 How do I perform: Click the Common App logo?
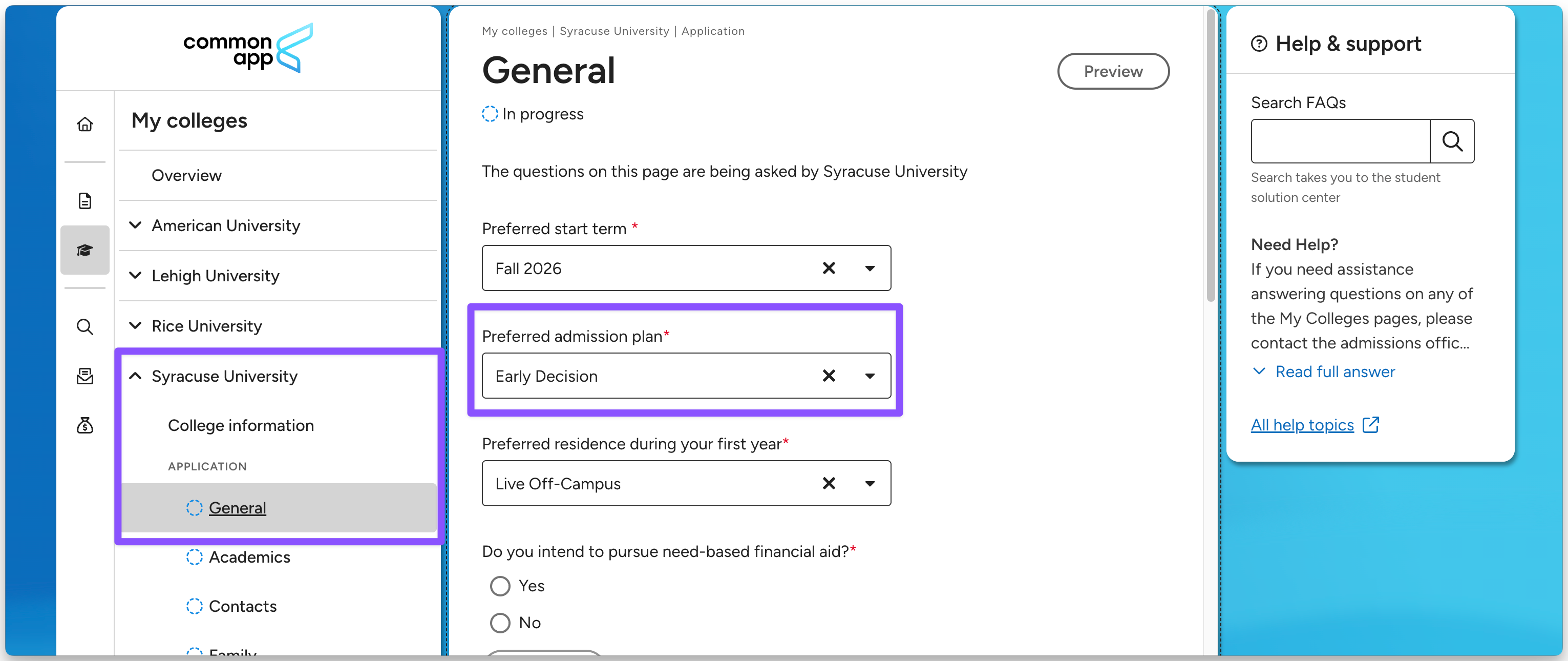tap(248, 49)
